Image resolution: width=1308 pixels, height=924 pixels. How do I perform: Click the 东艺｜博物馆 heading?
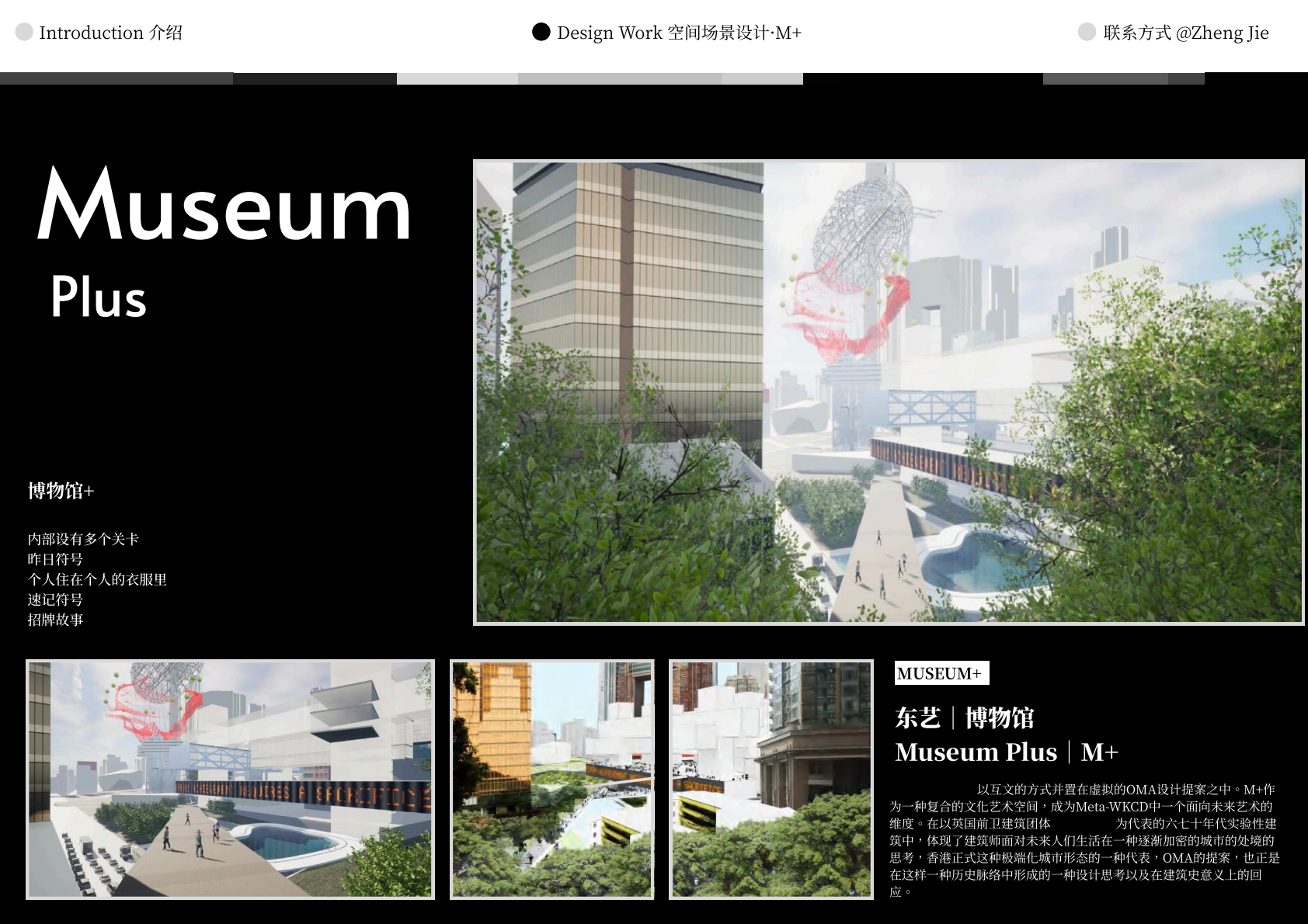point(964,717)
